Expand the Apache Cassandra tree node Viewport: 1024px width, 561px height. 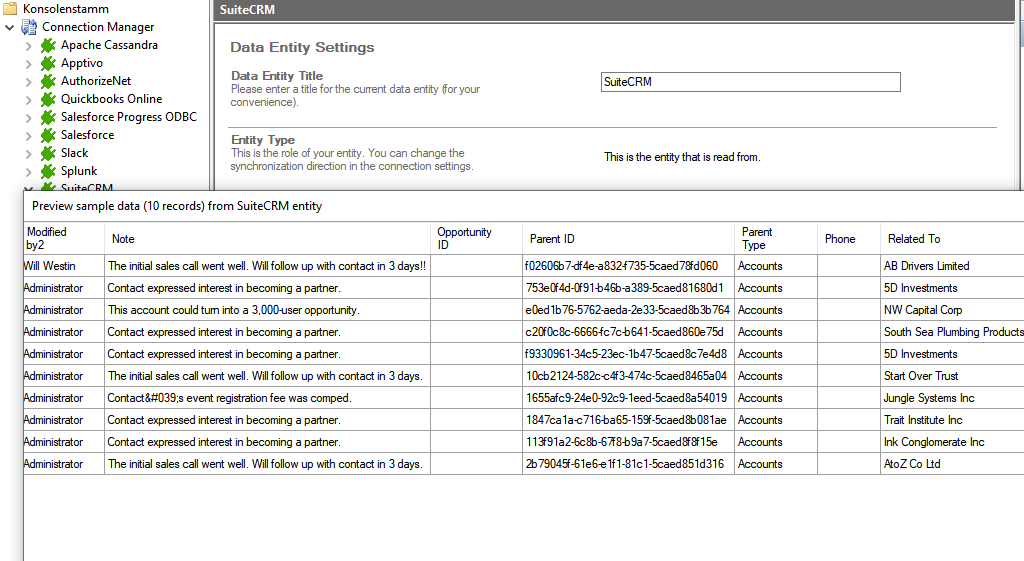click(28, 45)
